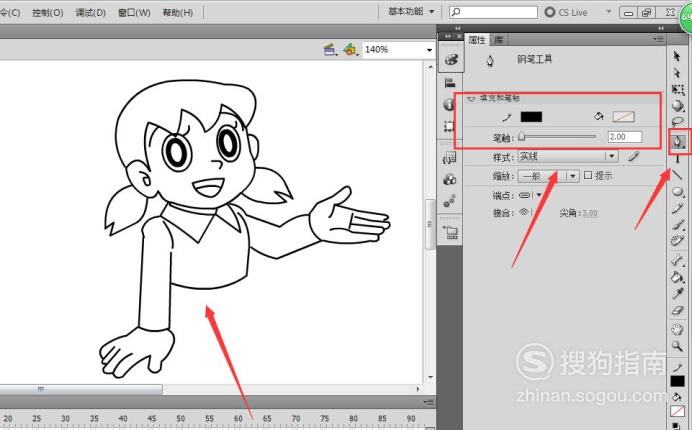Select the Oval shape tool
The height and width of the screenshot is (430, 692).
coord(677,192)
